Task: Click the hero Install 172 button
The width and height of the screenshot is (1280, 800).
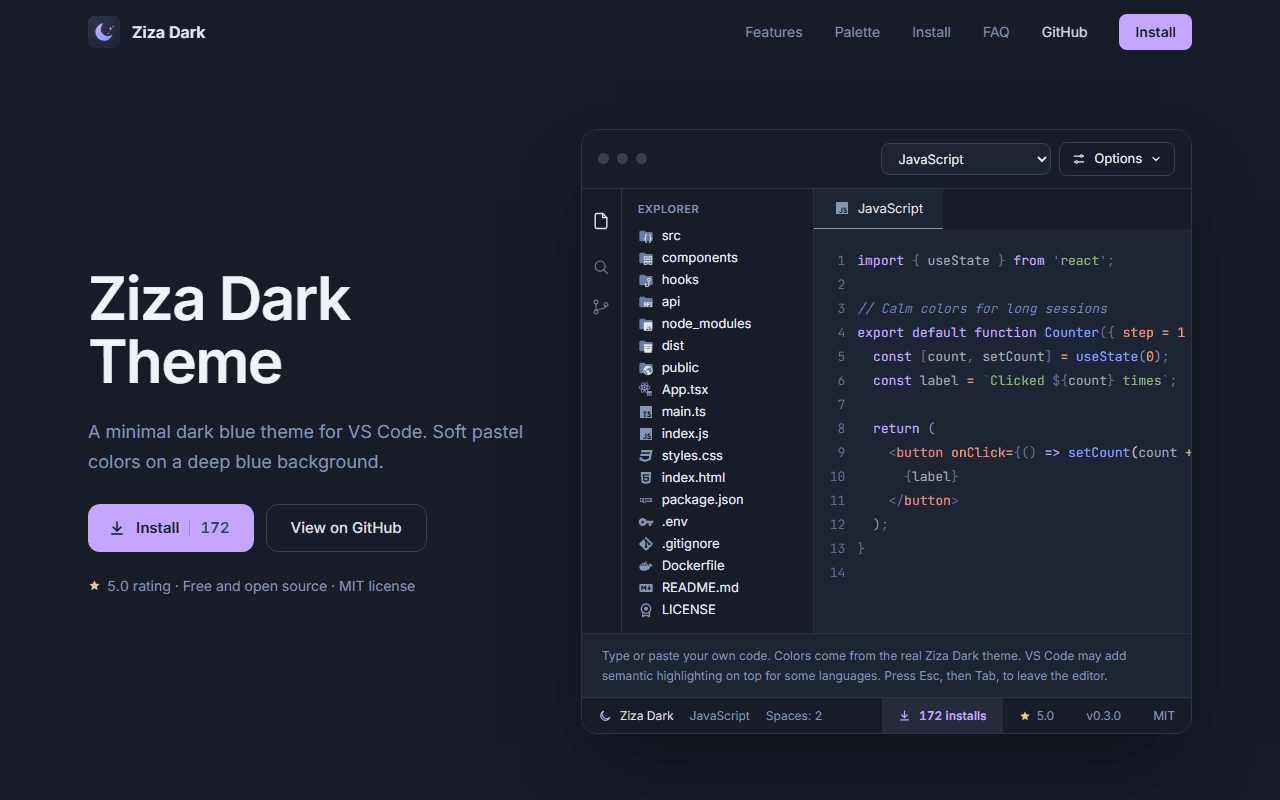Action: coord(171,528)
